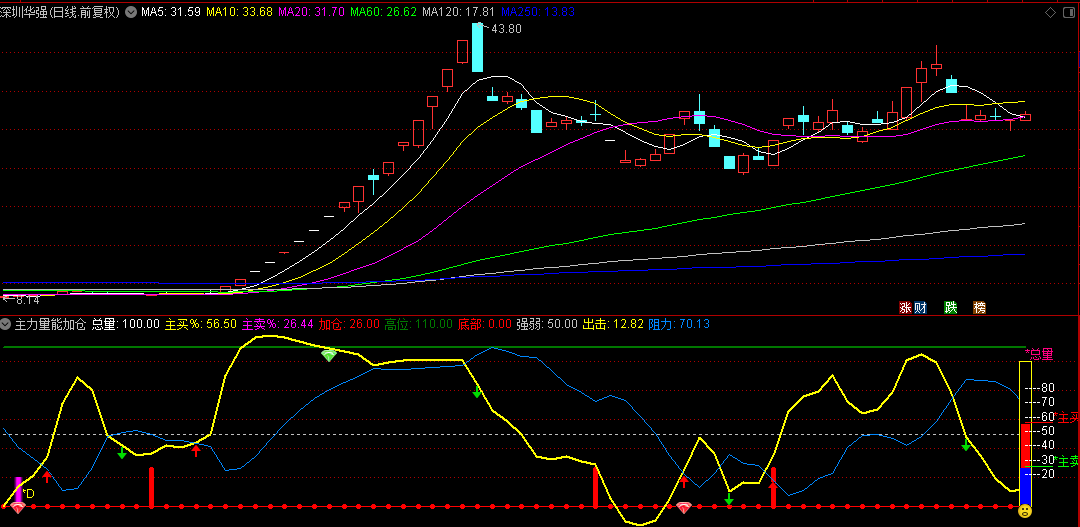Click the 总量: 100.00 value
The height and width of the screenshot is (527, 1080).
[x=125, y=323]
